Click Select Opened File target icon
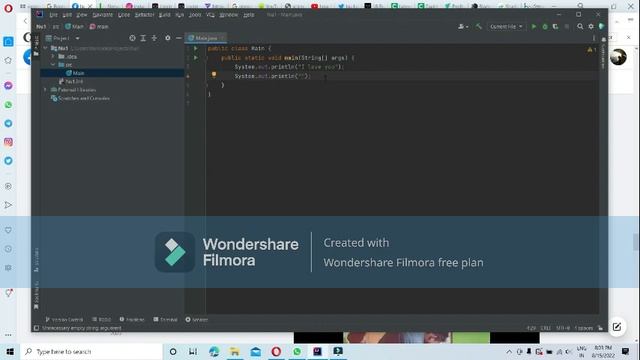The width and height of the screenshot is (640, 360). (x=132, y=38)
